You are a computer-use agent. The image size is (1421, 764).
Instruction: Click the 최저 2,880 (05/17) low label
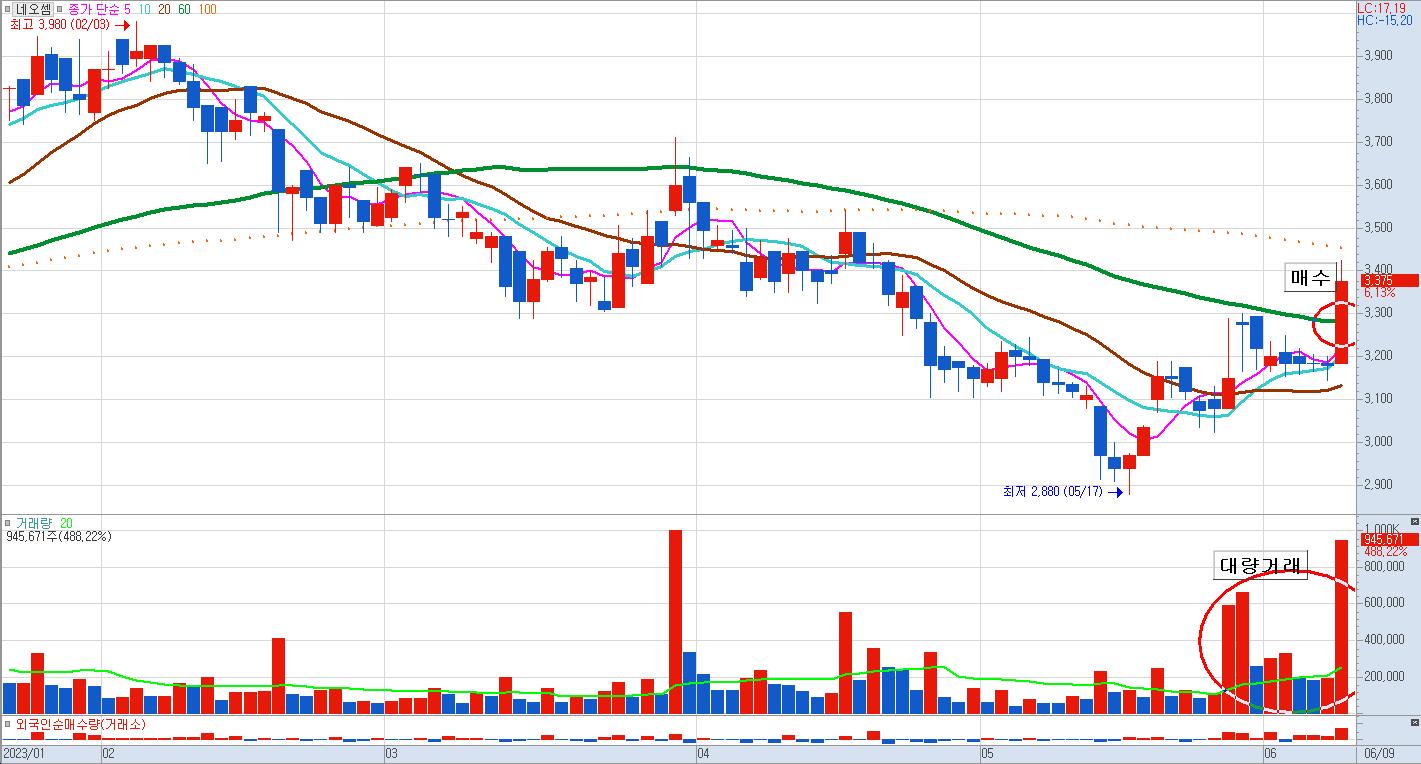pyautogui.click(x=1052, y=491)
